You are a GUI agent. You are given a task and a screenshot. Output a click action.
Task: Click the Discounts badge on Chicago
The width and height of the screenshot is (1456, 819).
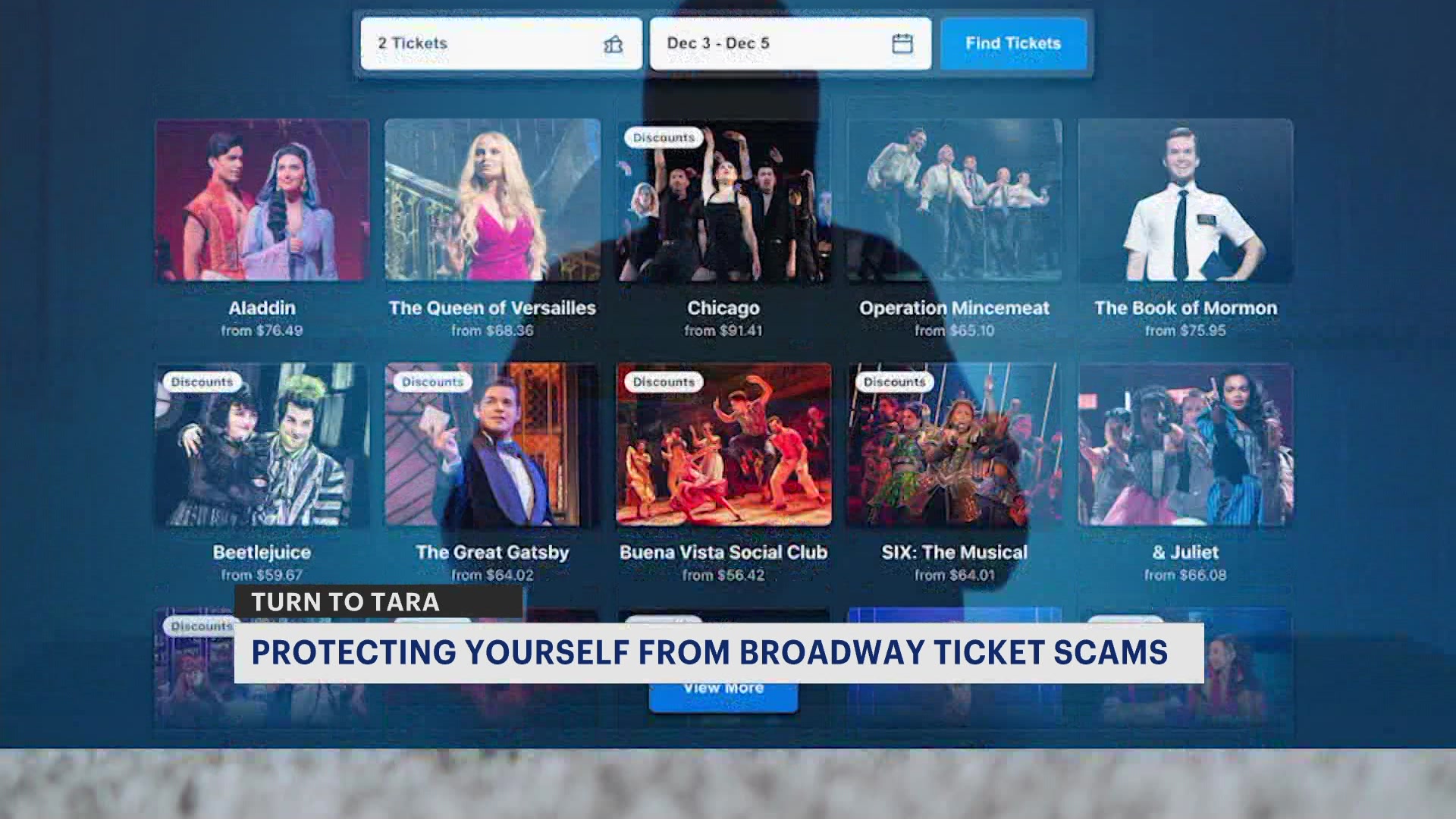coord(664,138)
